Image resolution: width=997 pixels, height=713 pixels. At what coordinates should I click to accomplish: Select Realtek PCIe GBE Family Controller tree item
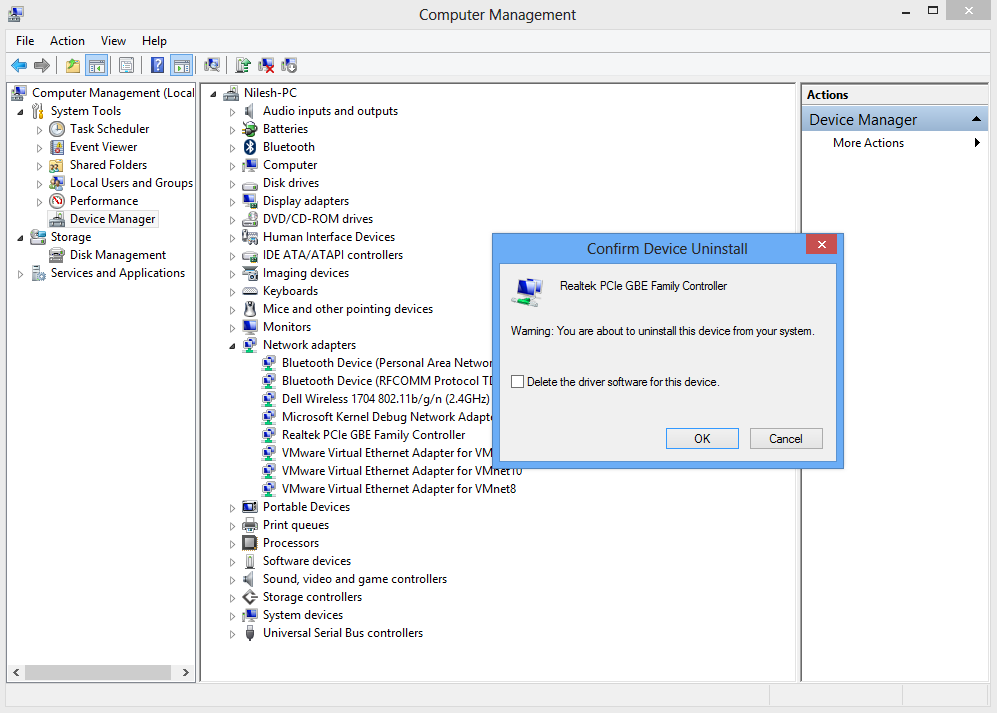point(373,435)
